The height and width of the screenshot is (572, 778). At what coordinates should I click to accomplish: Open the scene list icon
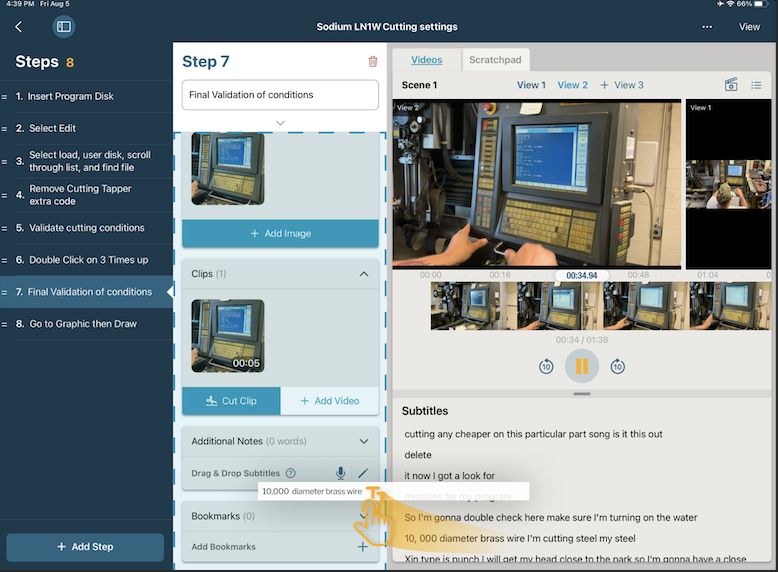point(756,85)
